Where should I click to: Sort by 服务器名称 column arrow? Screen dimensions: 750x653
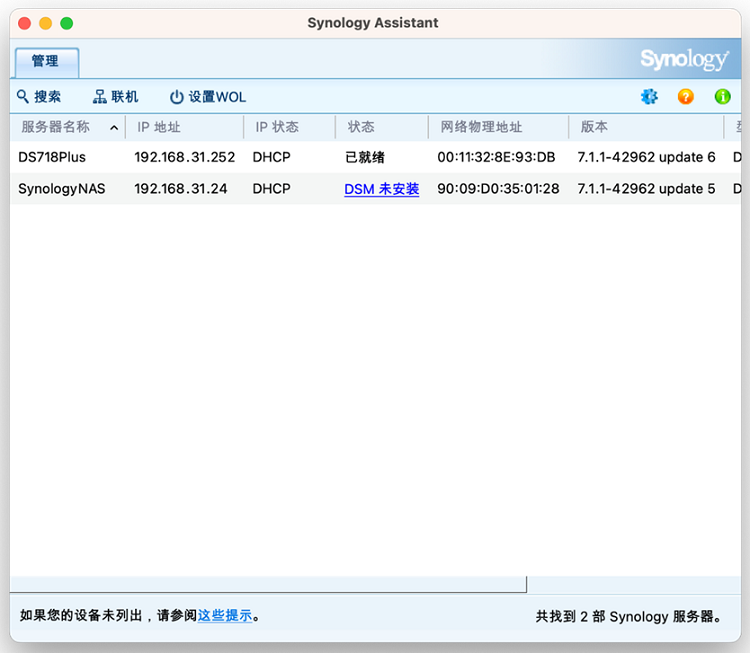[114, 128]
